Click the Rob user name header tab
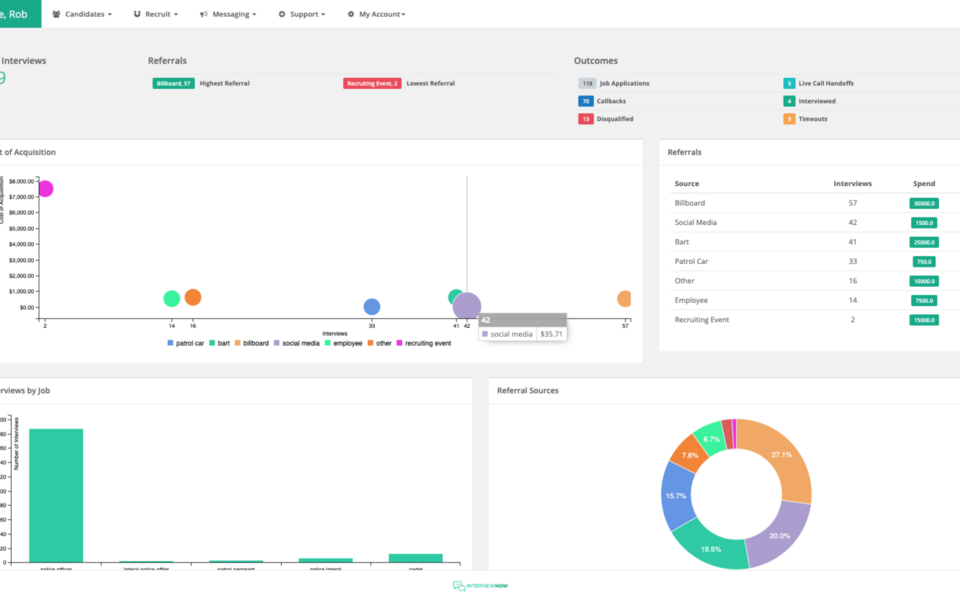The height and width of the screenshot is (600, 960). 20,13
